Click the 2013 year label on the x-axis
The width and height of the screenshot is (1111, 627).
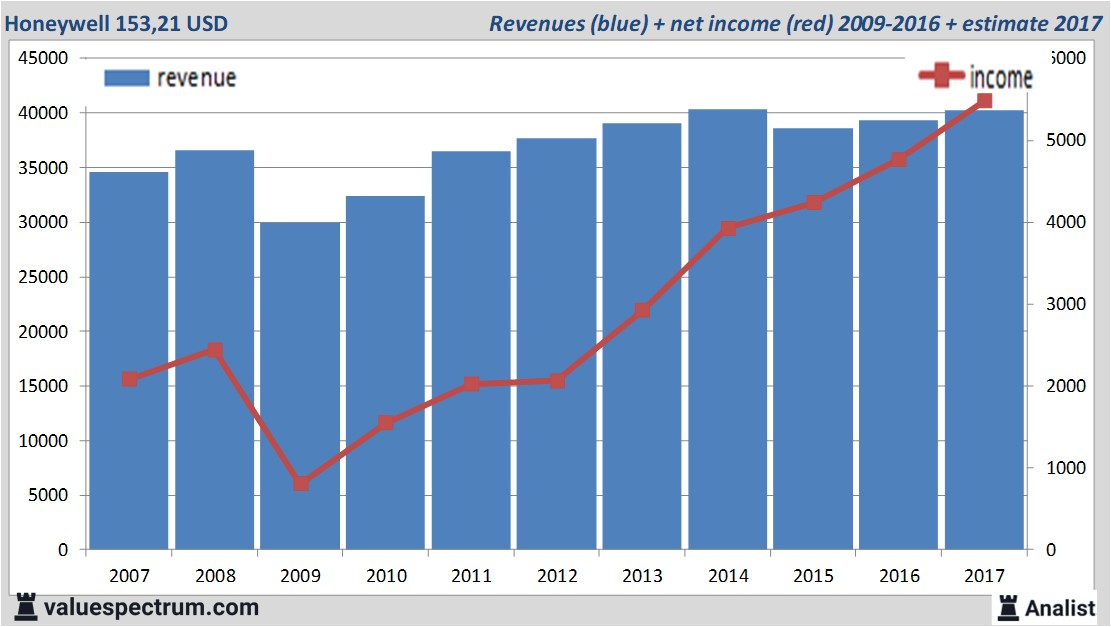642,575
